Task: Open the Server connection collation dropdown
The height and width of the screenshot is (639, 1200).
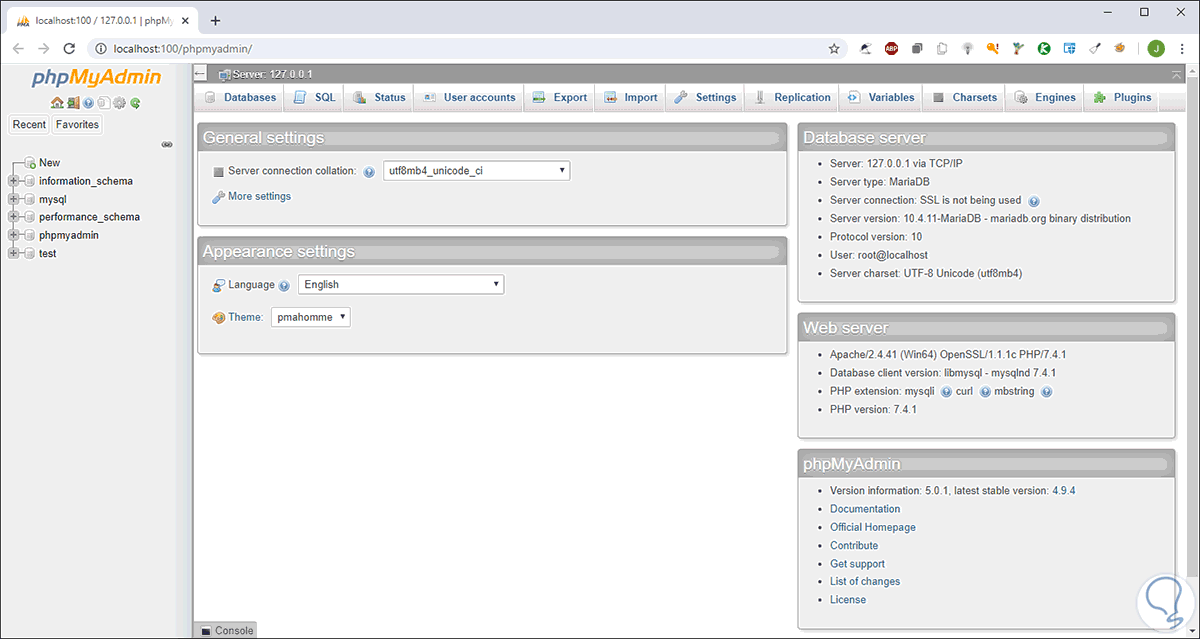Action: 477,171
